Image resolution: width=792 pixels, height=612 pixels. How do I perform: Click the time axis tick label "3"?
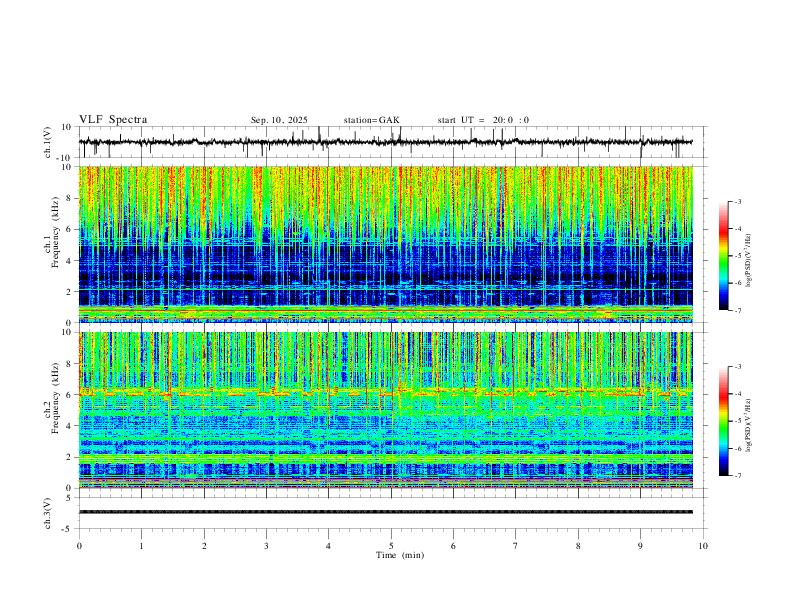tap(266, 546)
